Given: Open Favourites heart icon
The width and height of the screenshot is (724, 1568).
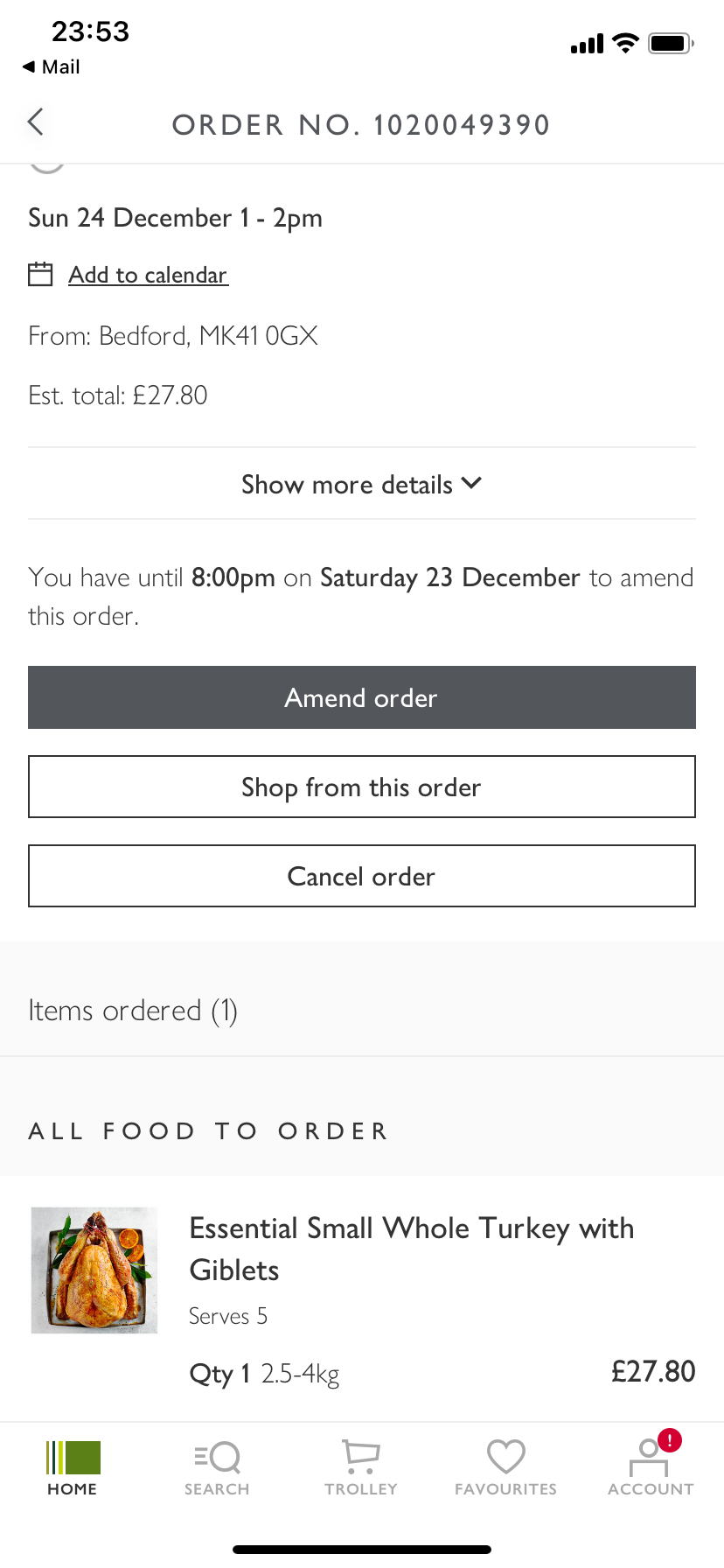Looking at the screenshot, I should point(505,1458).
